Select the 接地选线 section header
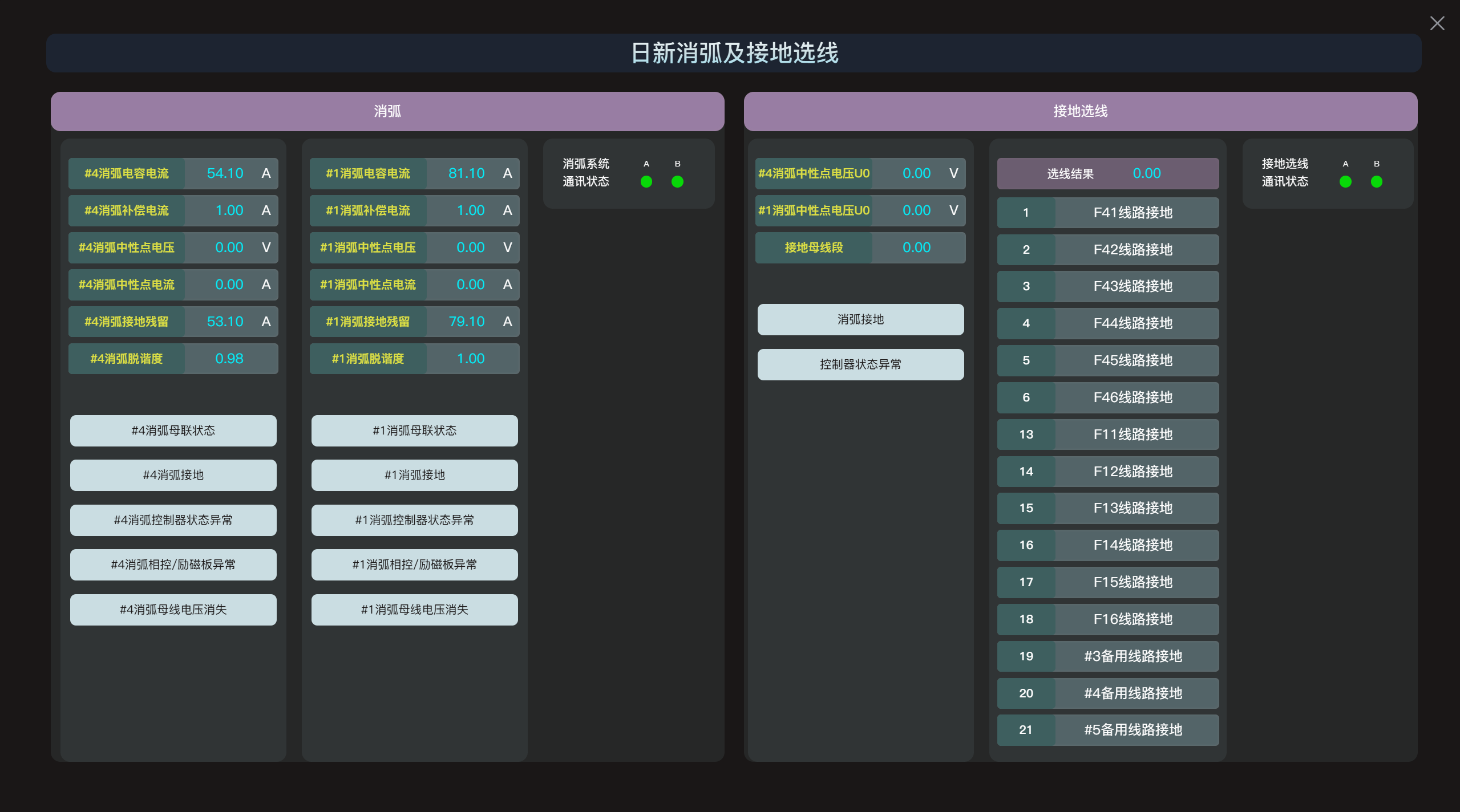Screen dimensions: 1460x812 (1080, 111)
